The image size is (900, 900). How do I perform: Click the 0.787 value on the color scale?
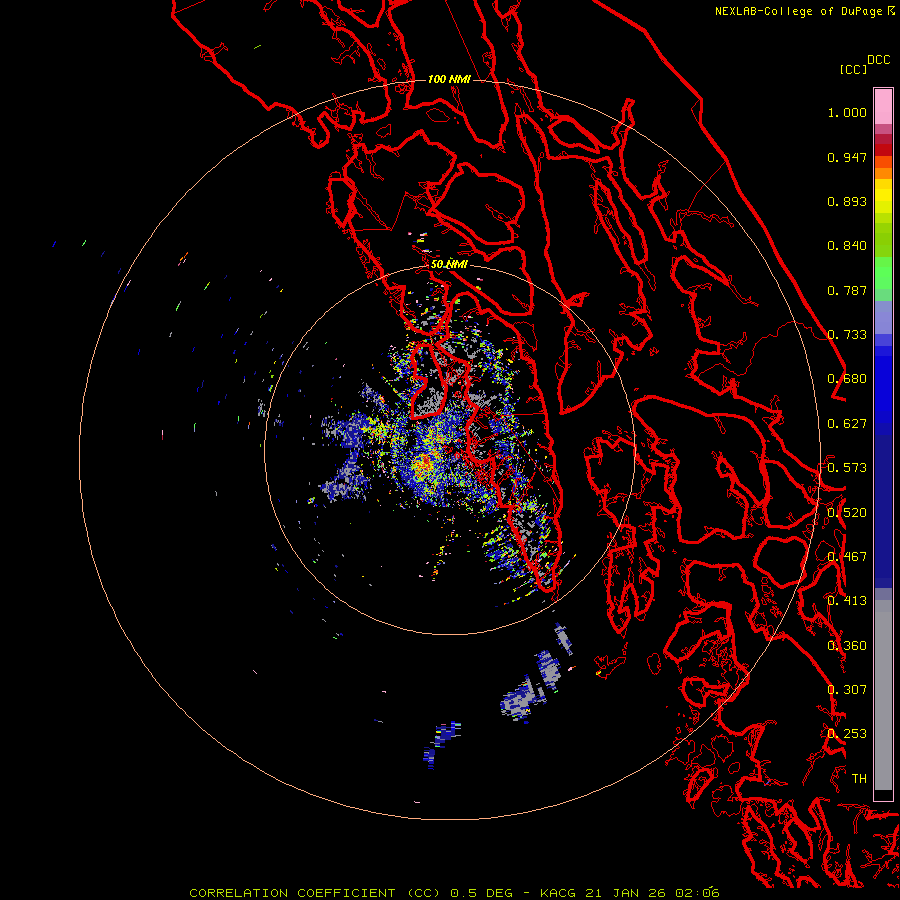click(847, 290)
